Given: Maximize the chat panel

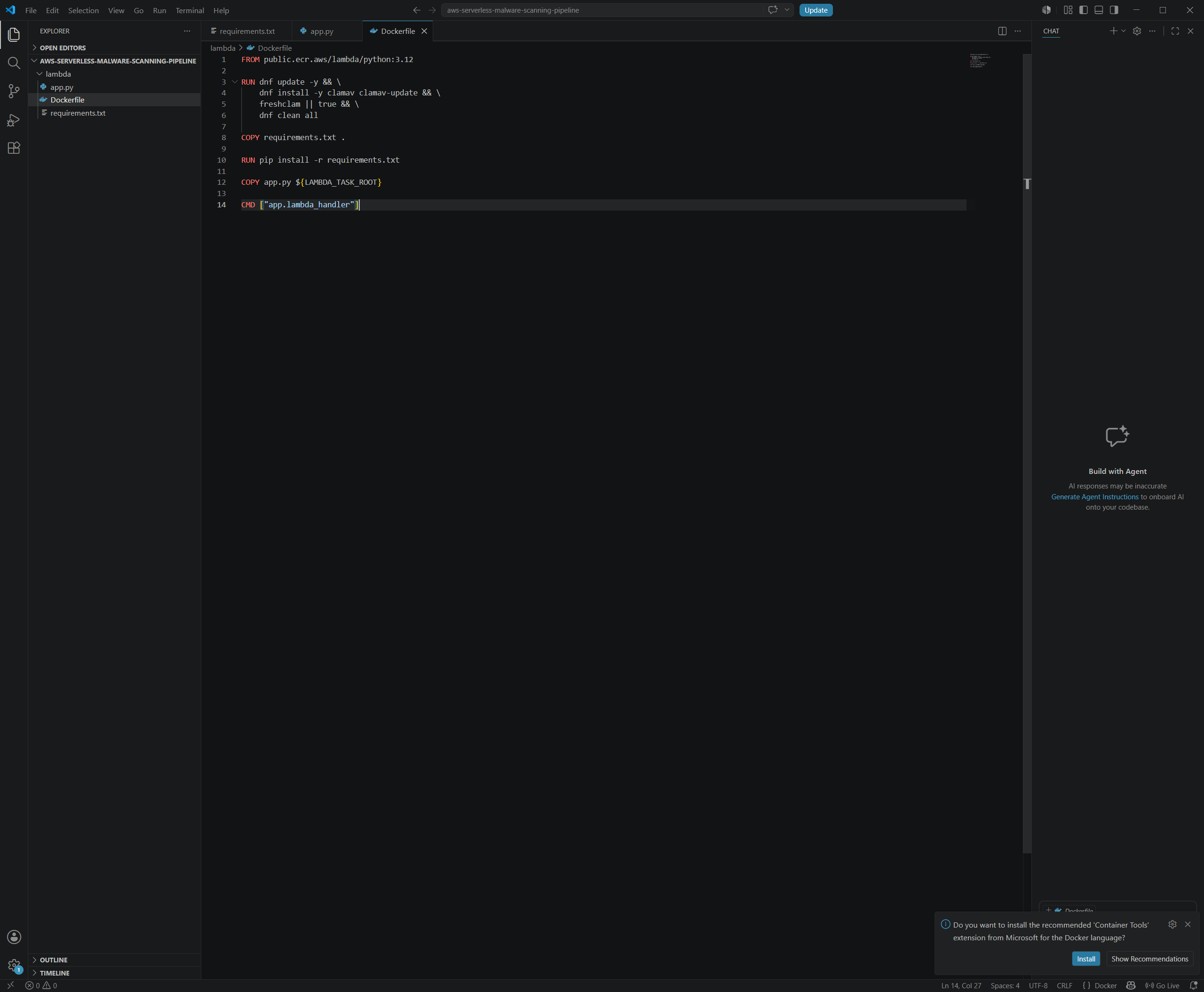Looking at the screenshot, I should coord(1175,31).
